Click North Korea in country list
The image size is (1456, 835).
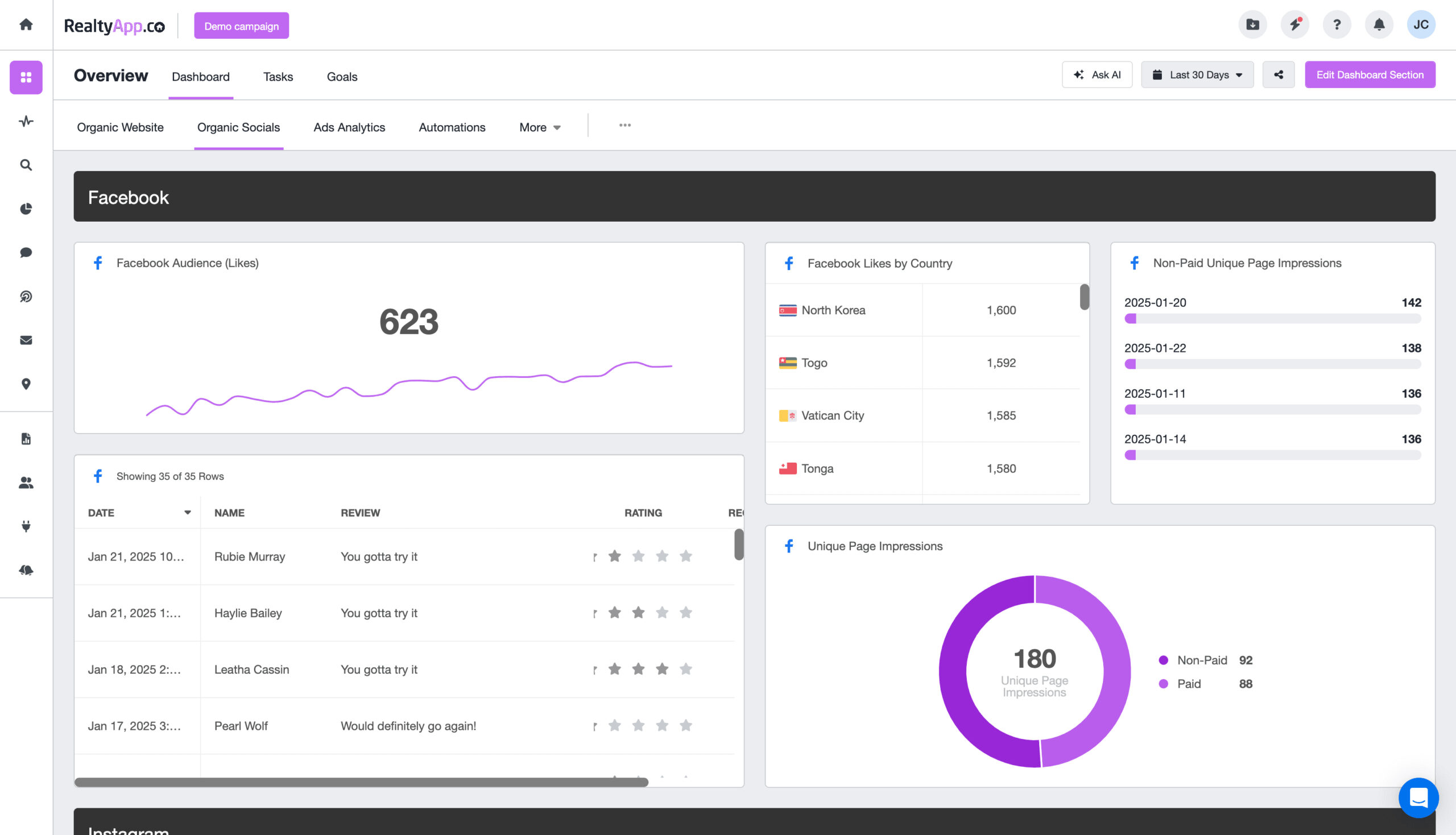pyautogui.click(x=833, y=310)
